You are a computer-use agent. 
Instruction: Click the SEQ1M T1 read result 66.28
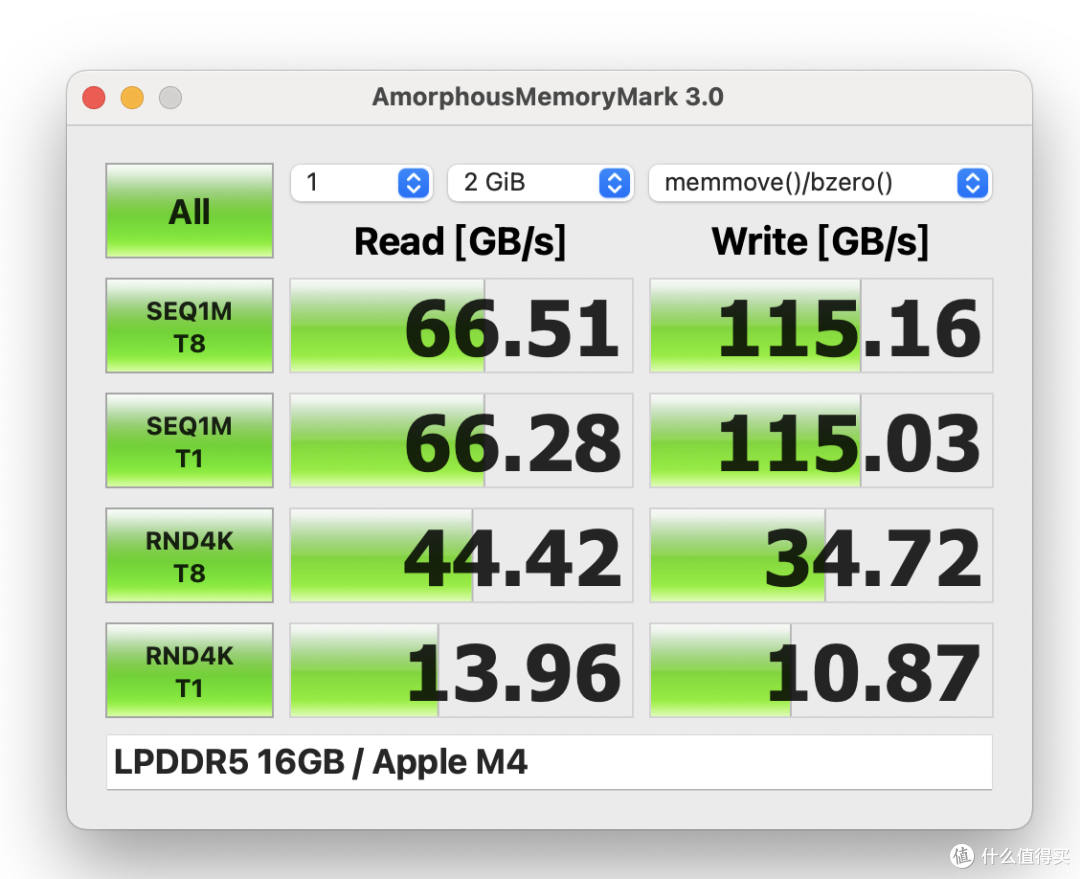click(x=461, y=441)
